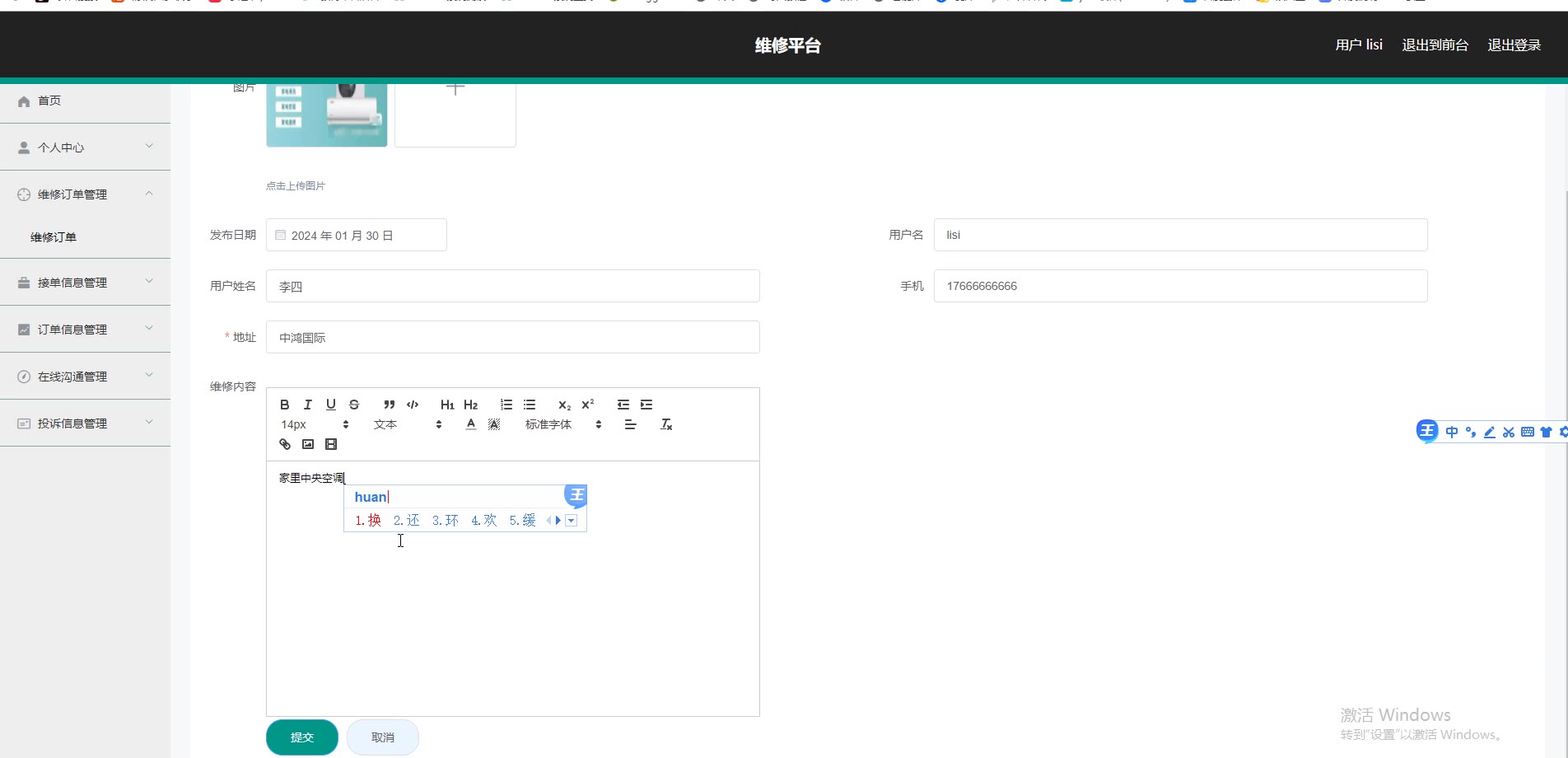Go to next page of IME candidates
The image size is (1568, 758).
(x=558, y=521)
